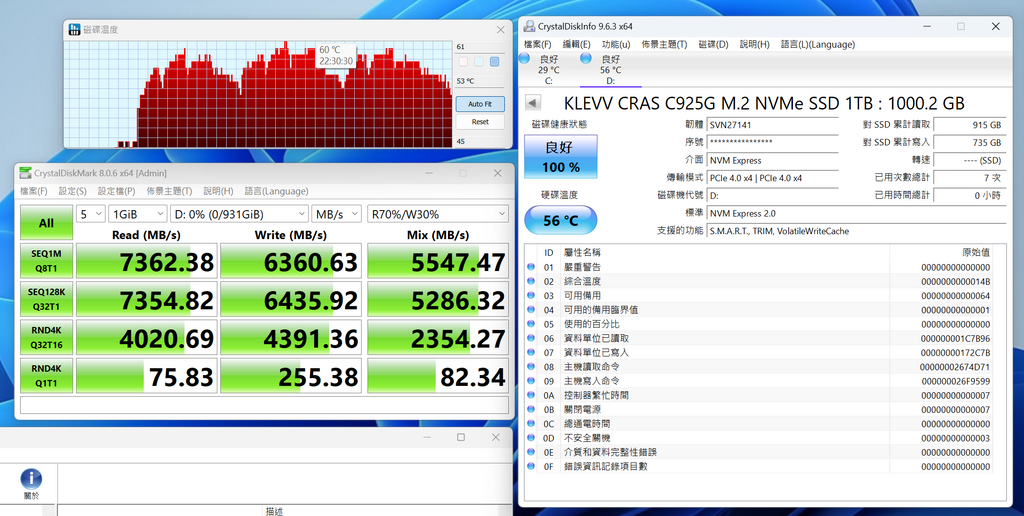Click the status orb for 03 可用備用
Viewport: 1024px width, 516px height.
pyautogui.click(x=531, y=296)
